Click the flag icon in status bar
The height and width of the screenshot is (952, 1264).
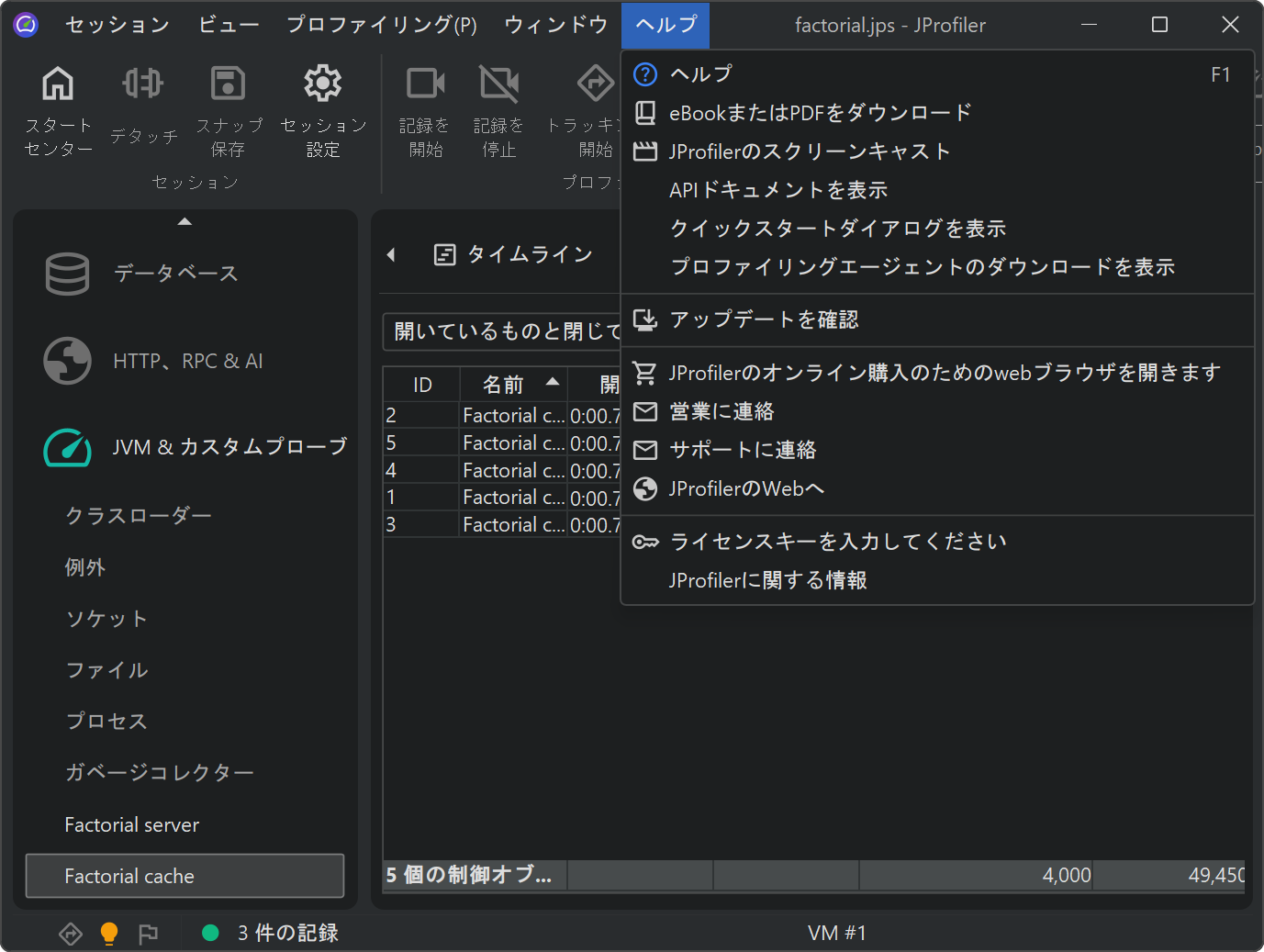click(148, 934)
